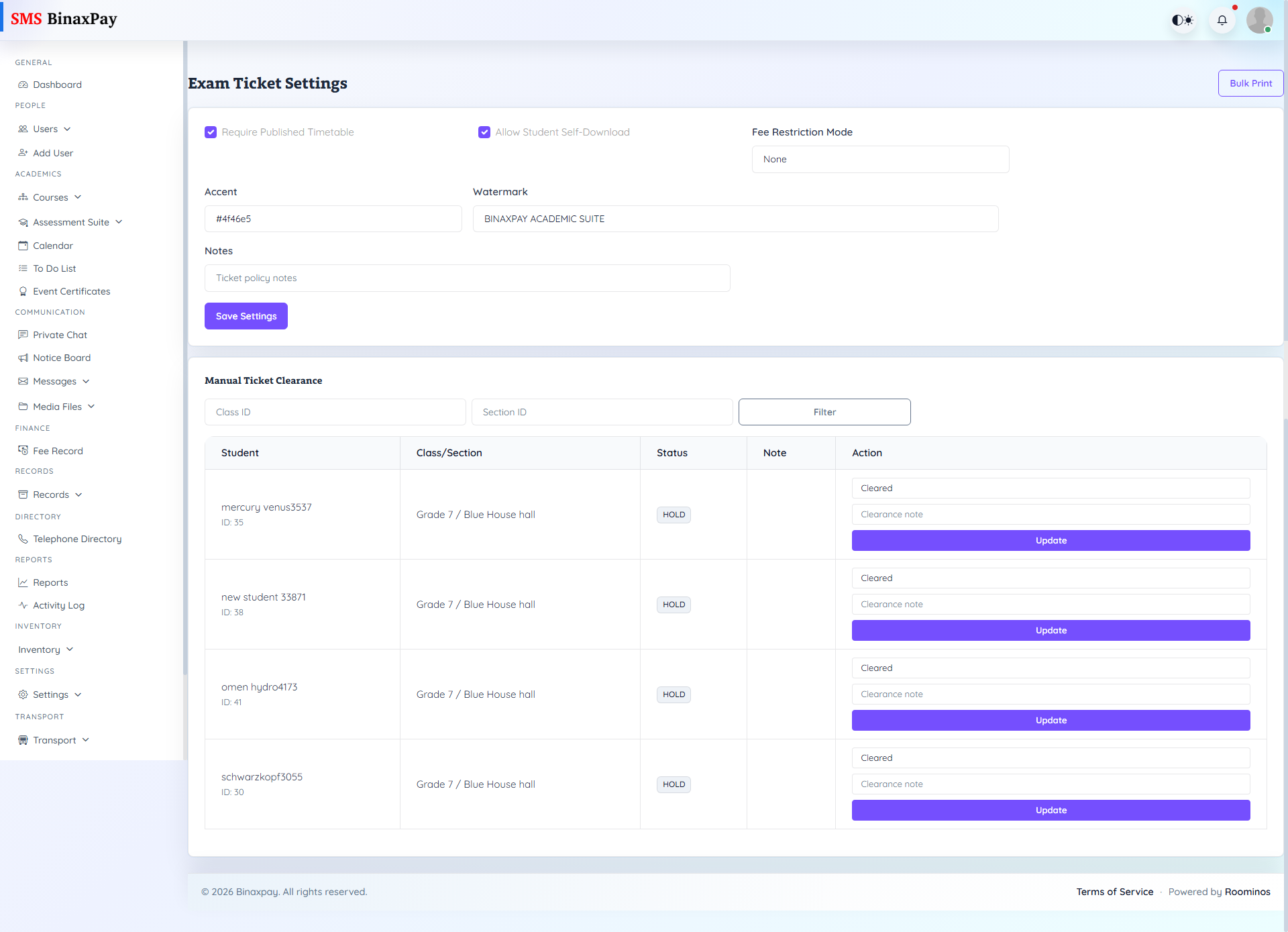
Task: Click the Accent color field
Action: [333, 219]
